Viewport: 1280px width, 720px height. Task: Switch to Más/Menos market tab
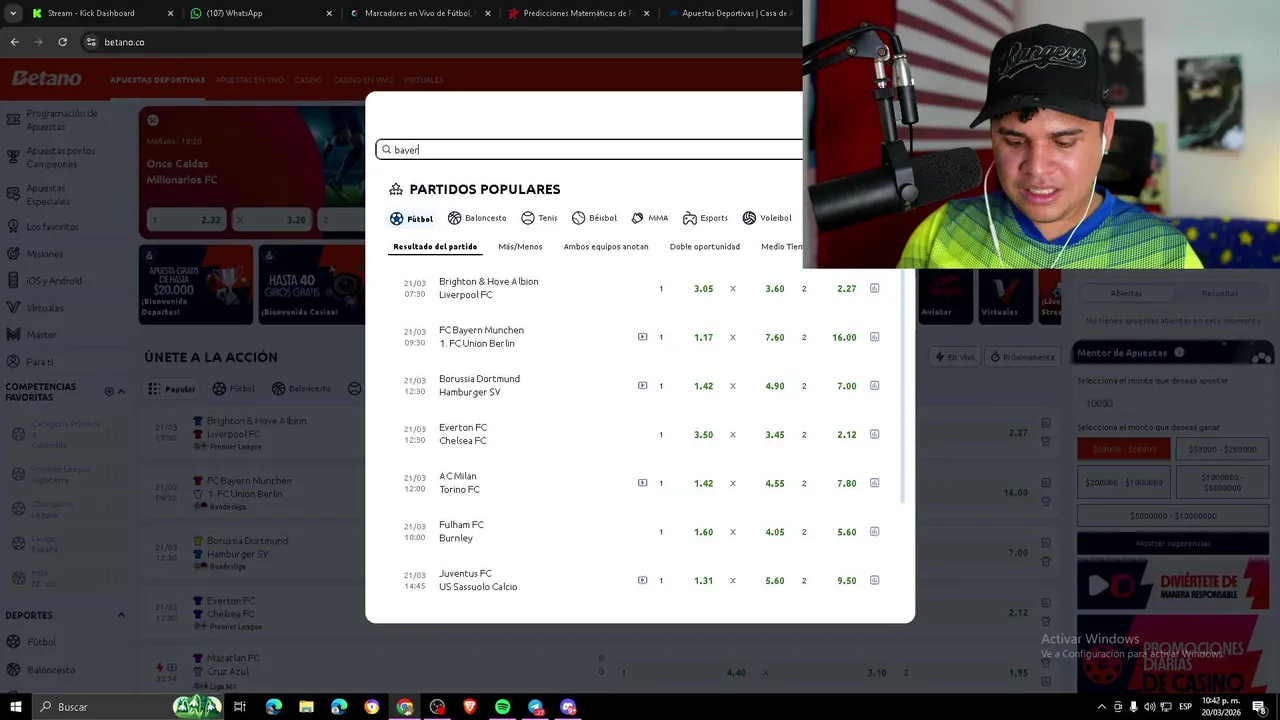[x=520, y=247]
